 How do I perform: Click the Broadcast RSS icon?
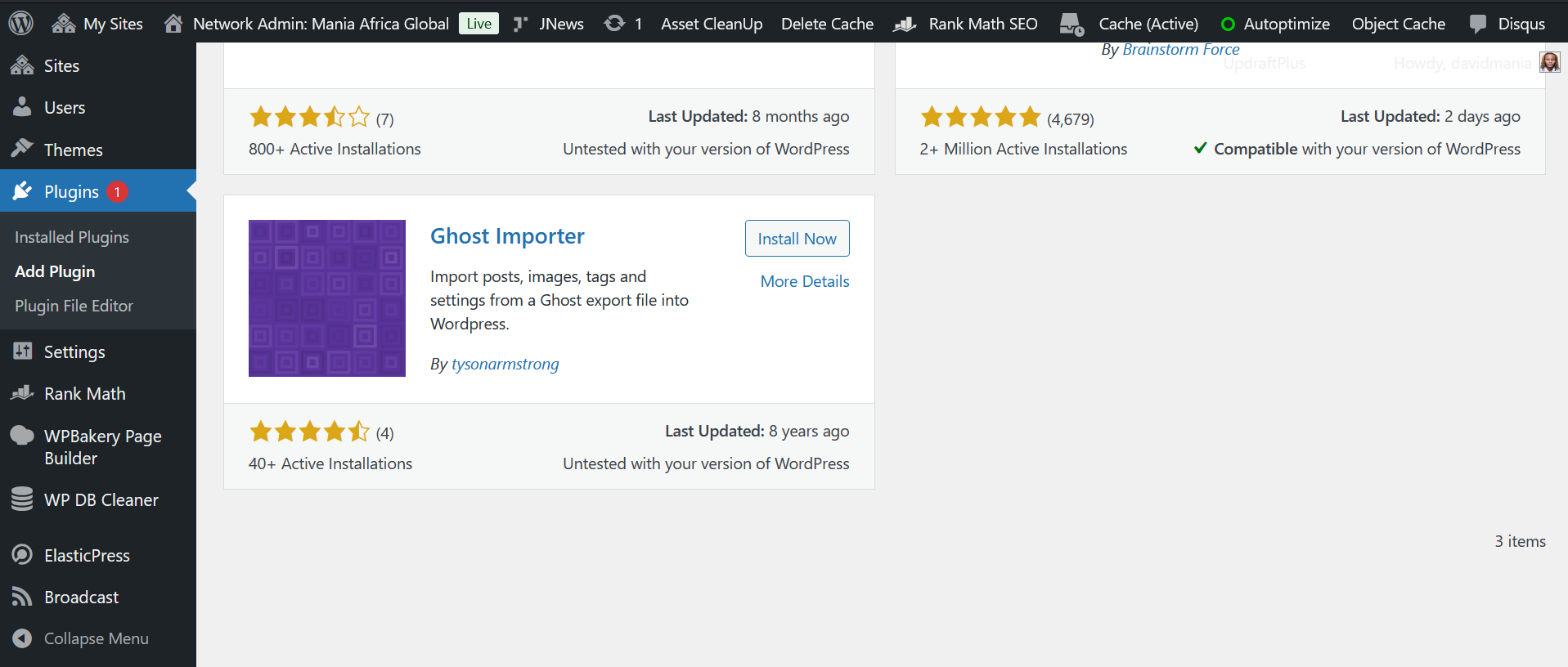(x=22, y=597)
